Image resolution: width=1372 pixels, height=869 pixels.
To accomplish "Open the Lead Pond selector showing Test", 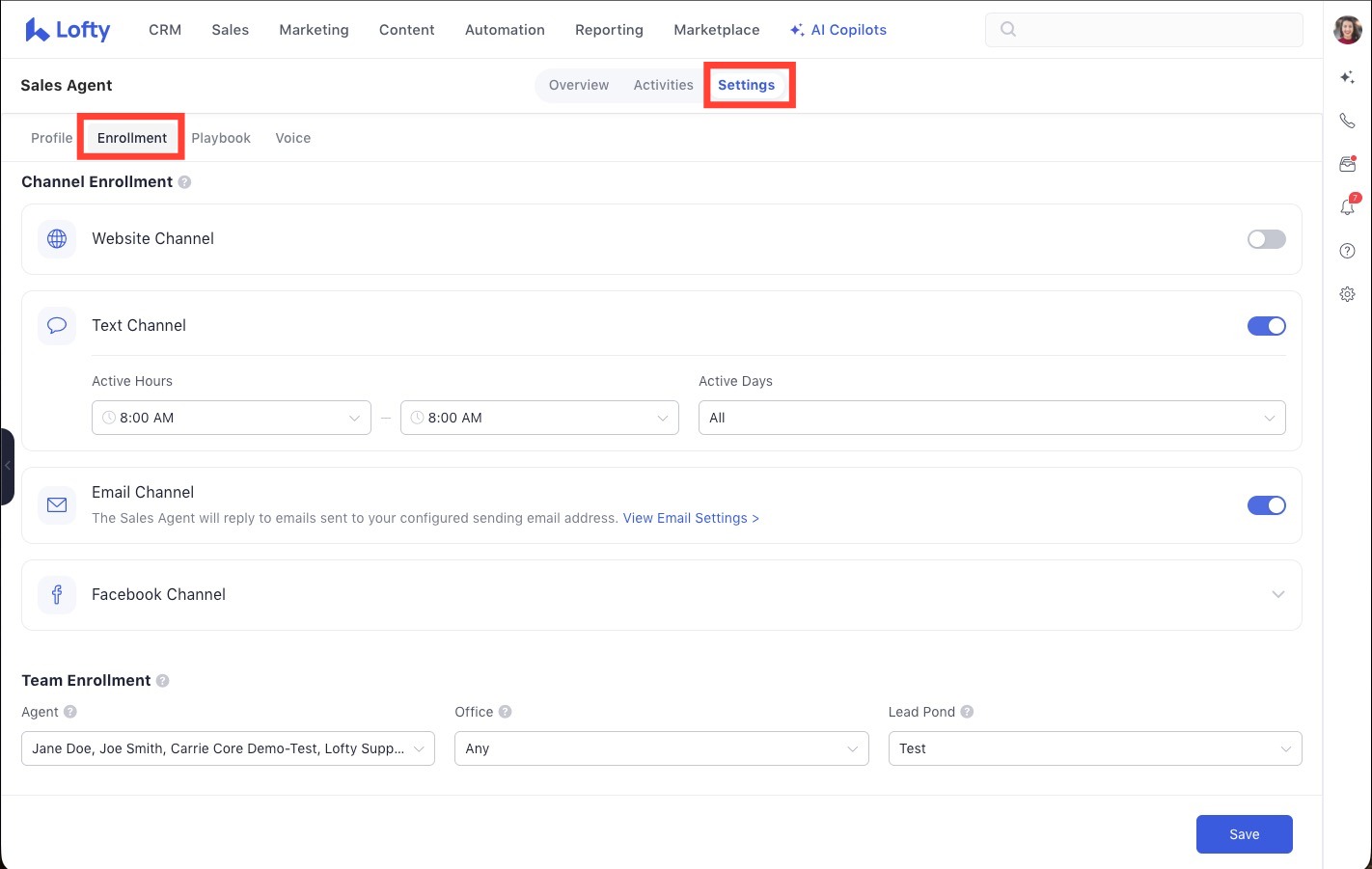I will tap(1094, 748).
